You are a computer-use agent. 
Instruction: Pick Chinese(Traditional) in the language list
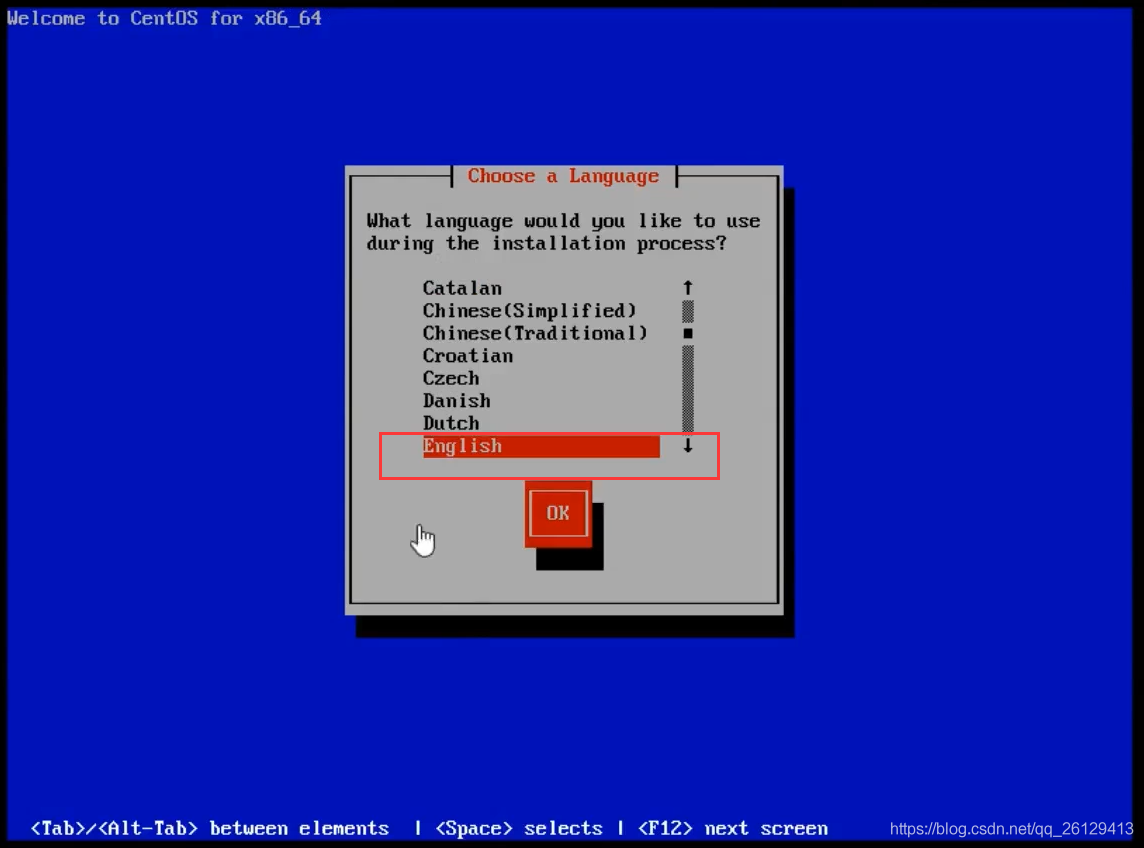pos(535,334)
